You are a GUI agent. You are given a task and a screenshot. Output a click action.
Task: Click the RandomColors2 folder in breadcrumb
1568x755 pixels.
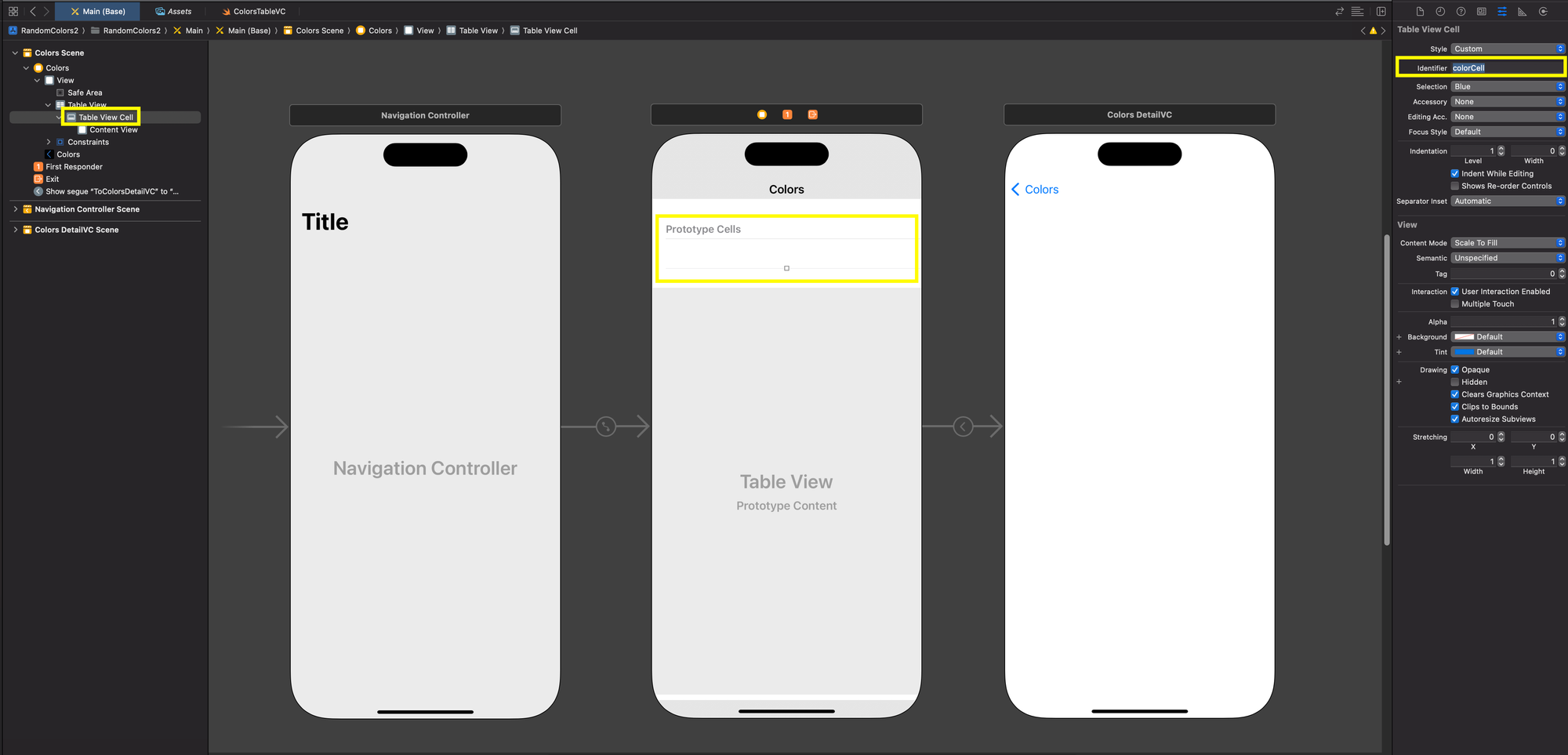click(125, 31)
